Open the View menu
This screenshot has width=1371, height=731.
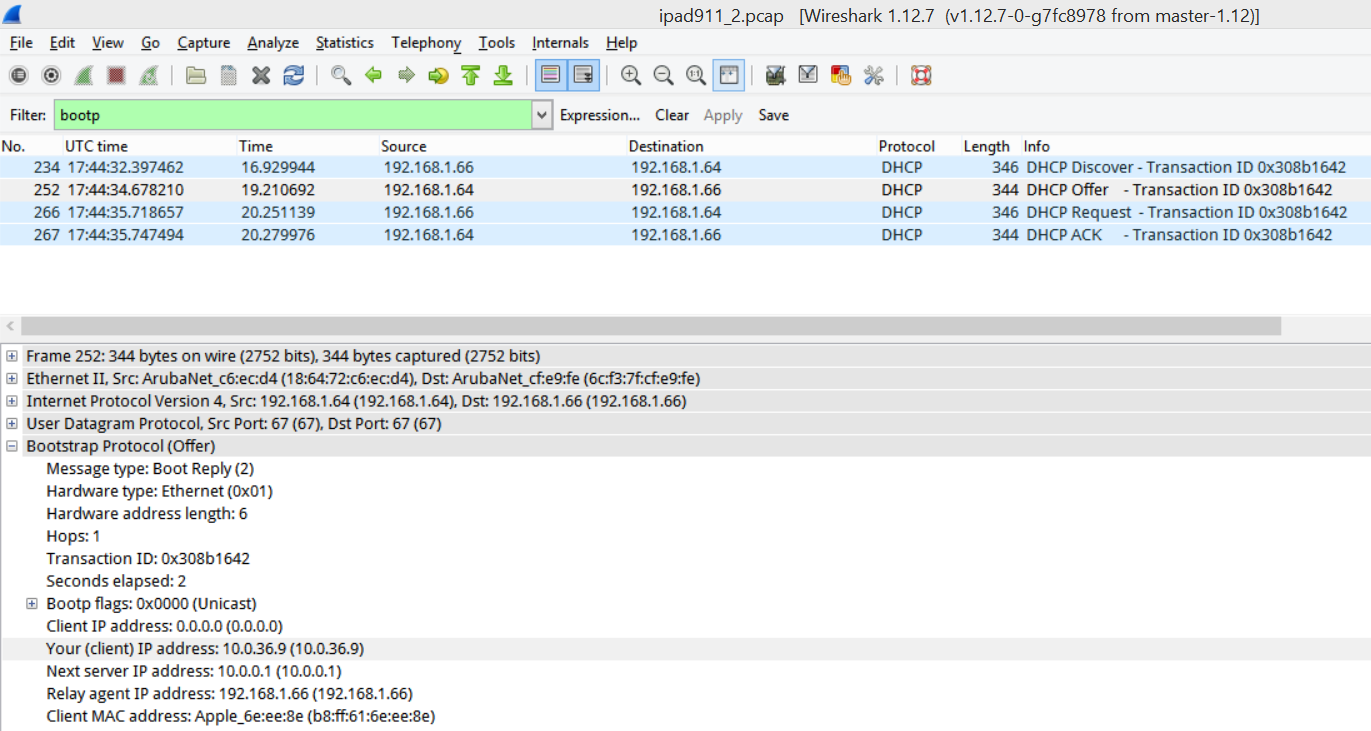pos(108,43)
